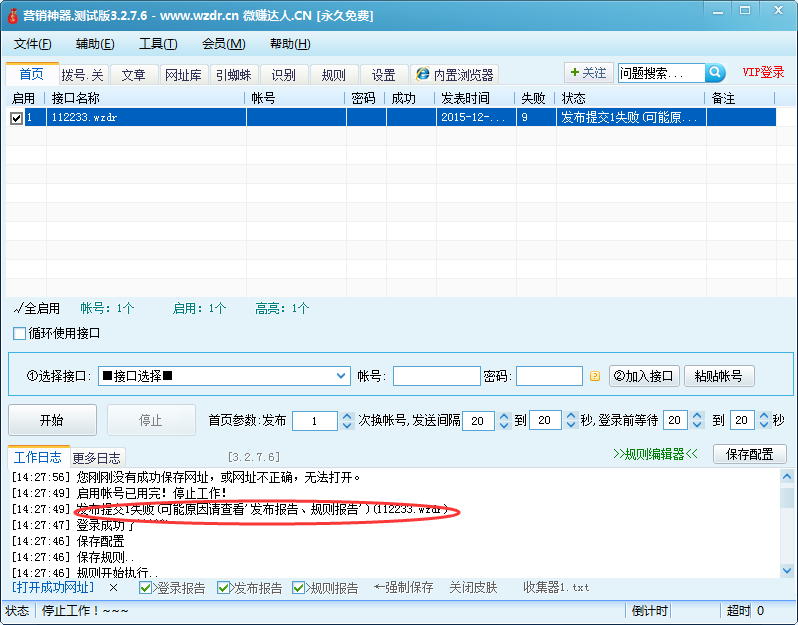Switch to the 引蜘蛛 tab
This screenshot has height=625, width=798.
click(234, 75)
